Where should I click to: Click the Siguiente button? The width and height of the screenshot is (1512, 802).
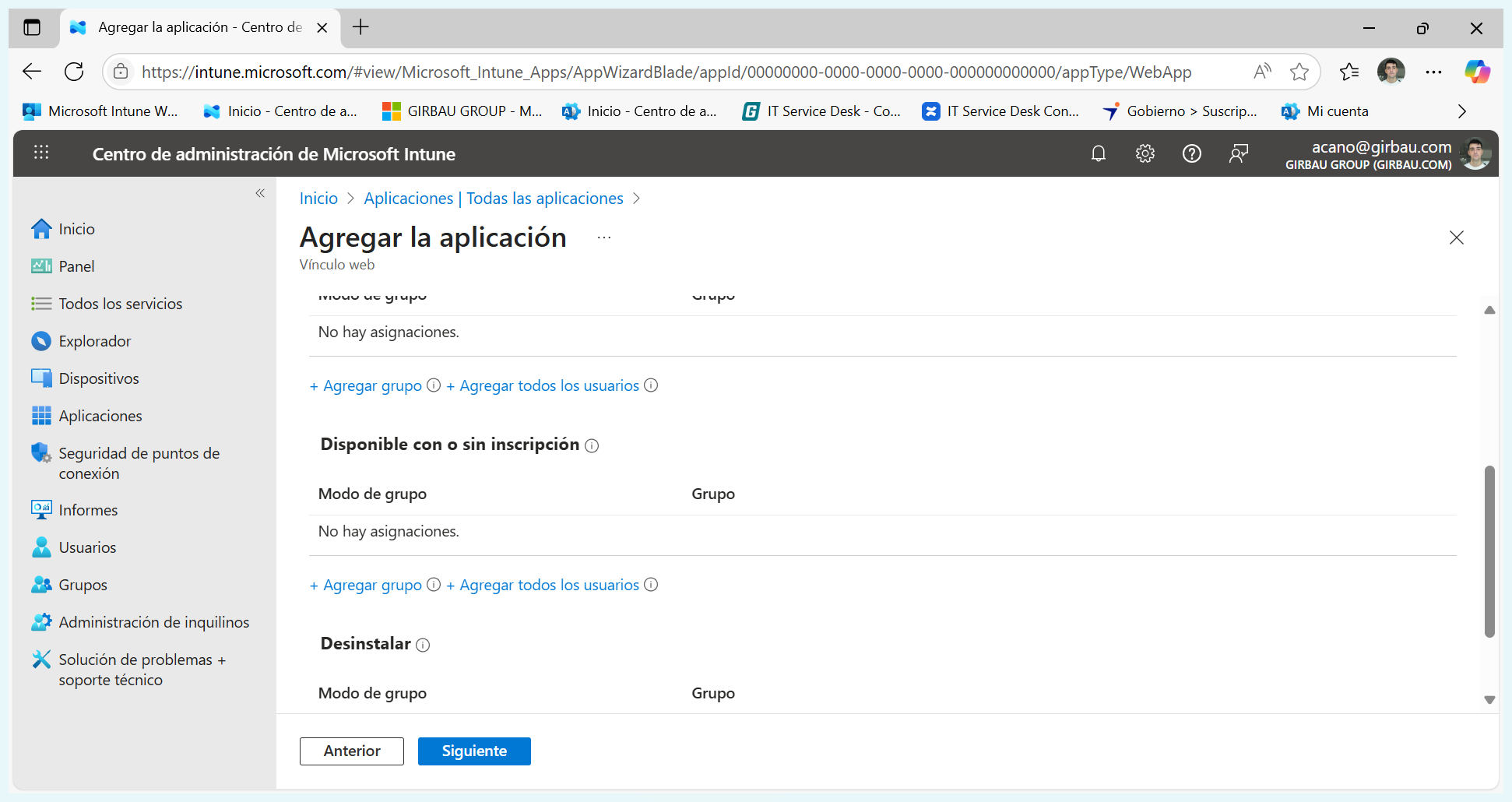(474, 751)
